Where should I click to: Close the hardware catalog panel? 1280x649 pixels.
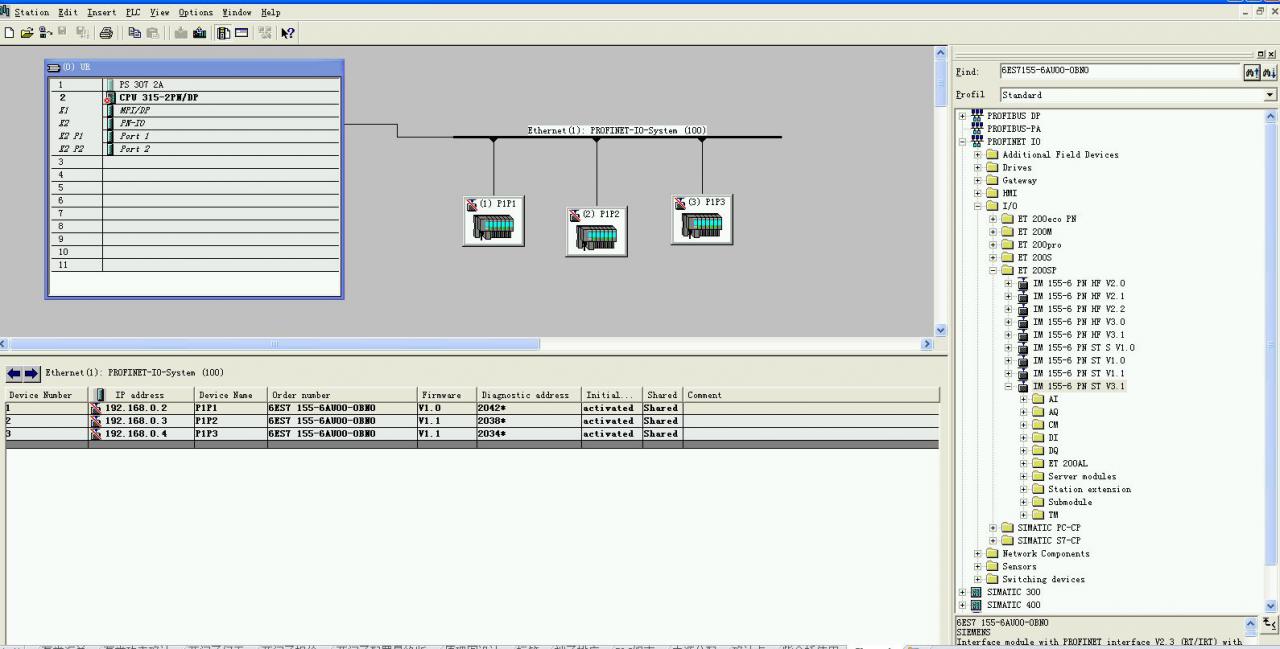click(1272, 54)
